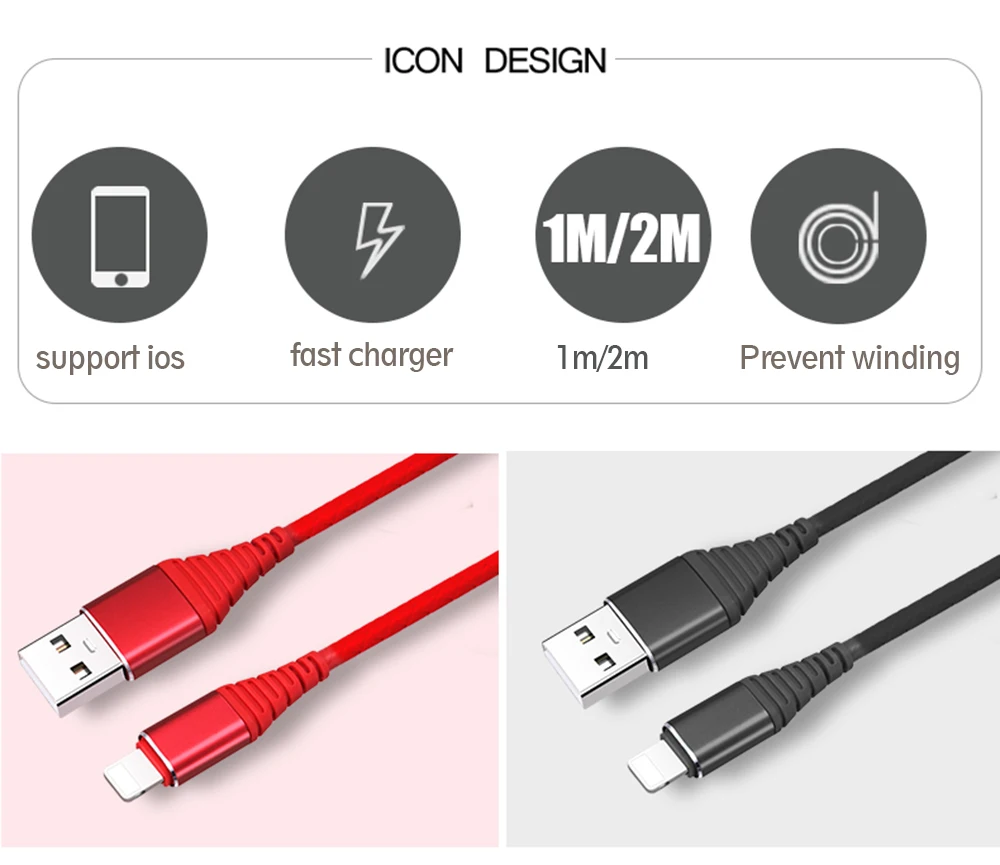1000x865 pixels.
Task: Click the 1M/2M length circle icon
Action: pos(623,235)
